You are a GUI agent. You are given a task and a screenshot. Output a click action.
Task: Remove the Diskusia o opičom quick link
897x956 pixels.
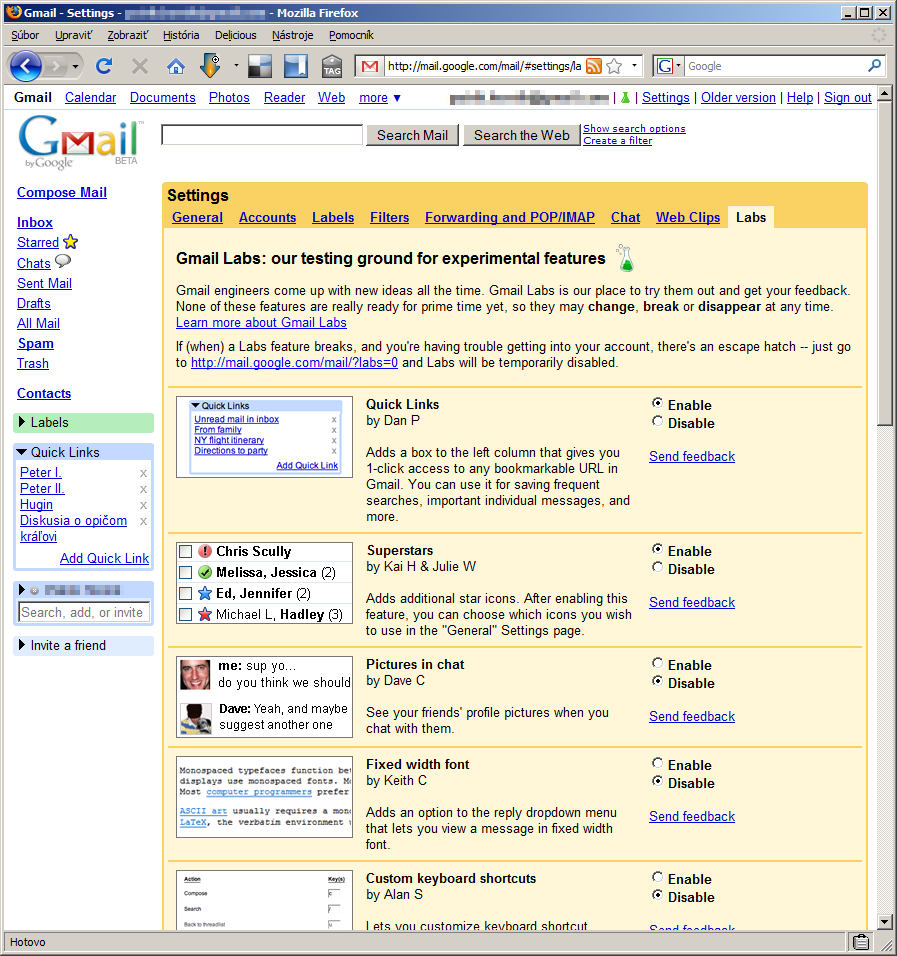click(x=143, y=521)
